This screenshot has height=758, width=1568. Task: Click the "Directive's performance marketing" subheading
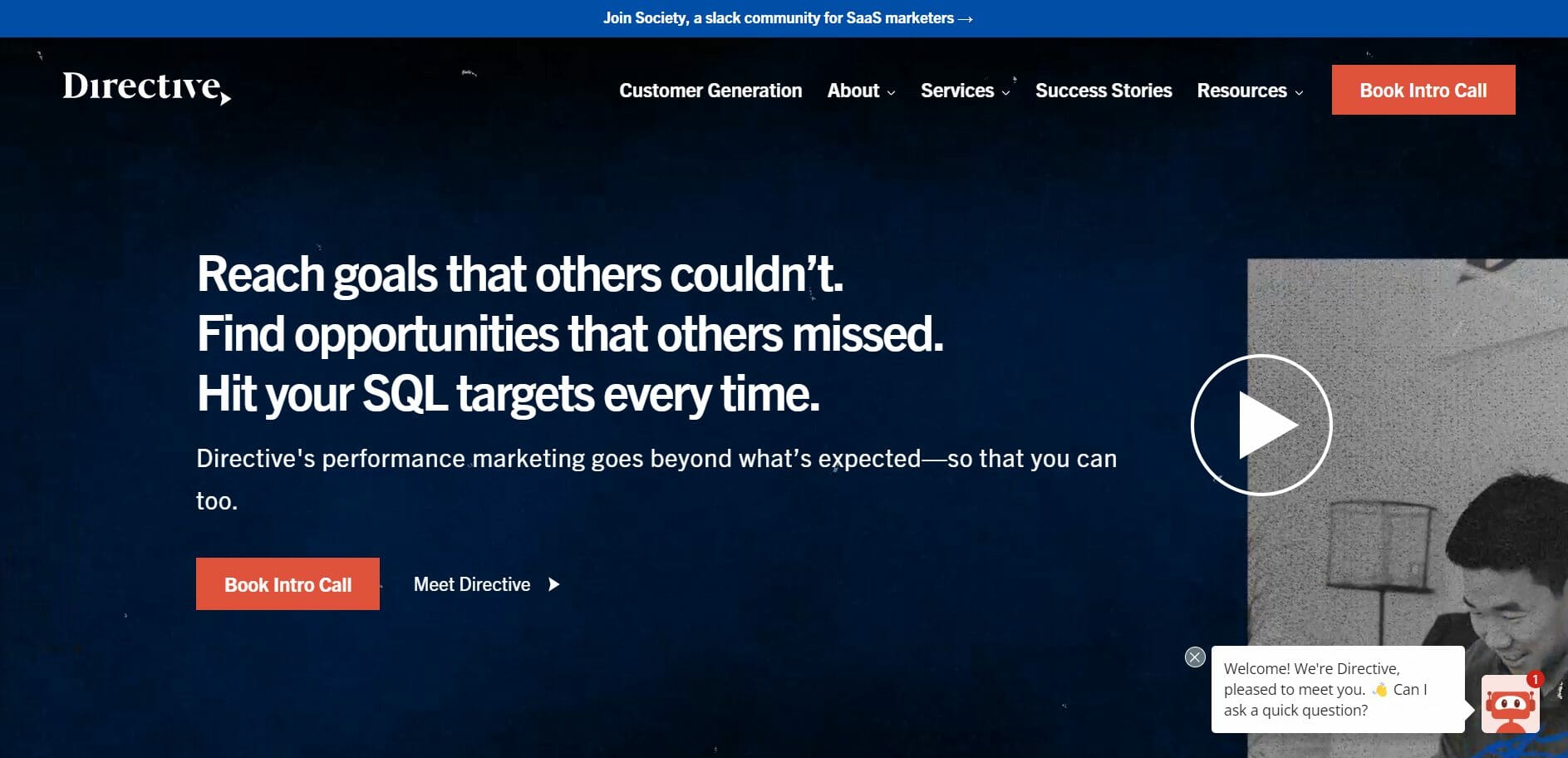(x=656, y=480)
